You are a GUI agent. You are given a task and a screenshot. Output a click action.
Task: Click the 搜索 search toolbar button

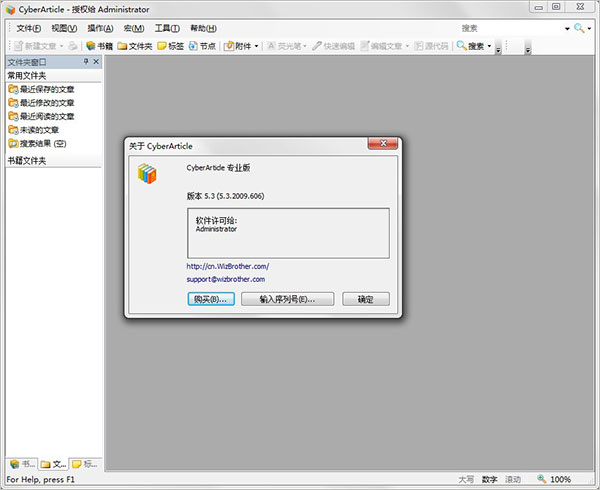(x=471, y=46)
